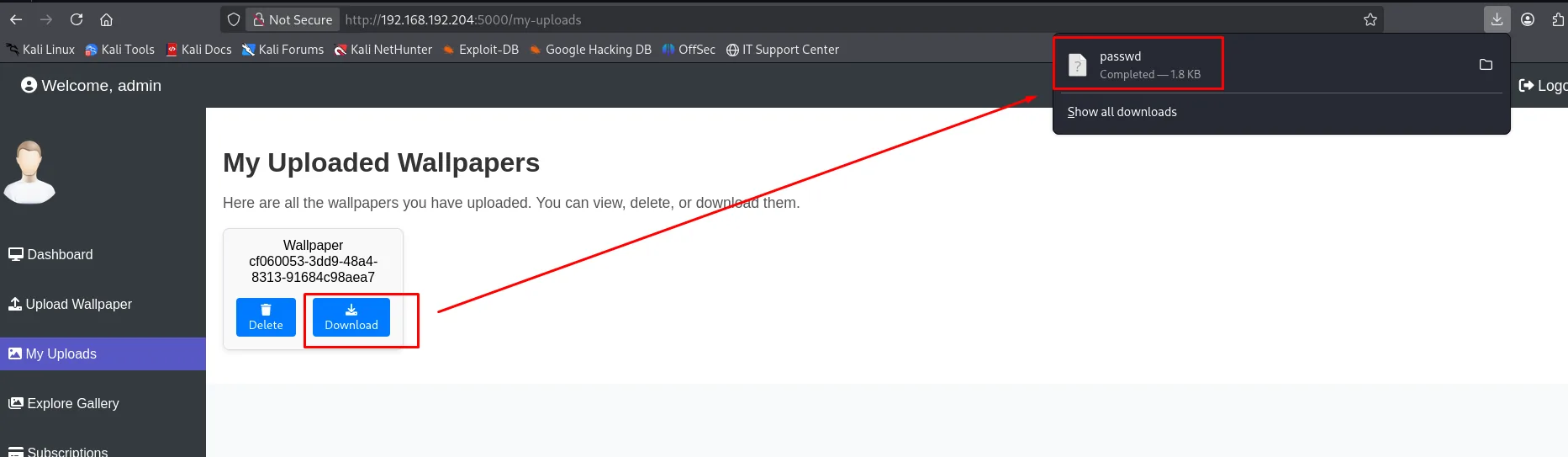Viewport: 1568px width, 457px height.
Task: Open the Kali NetHunter bookmark
Action: (x=383, y=50)
